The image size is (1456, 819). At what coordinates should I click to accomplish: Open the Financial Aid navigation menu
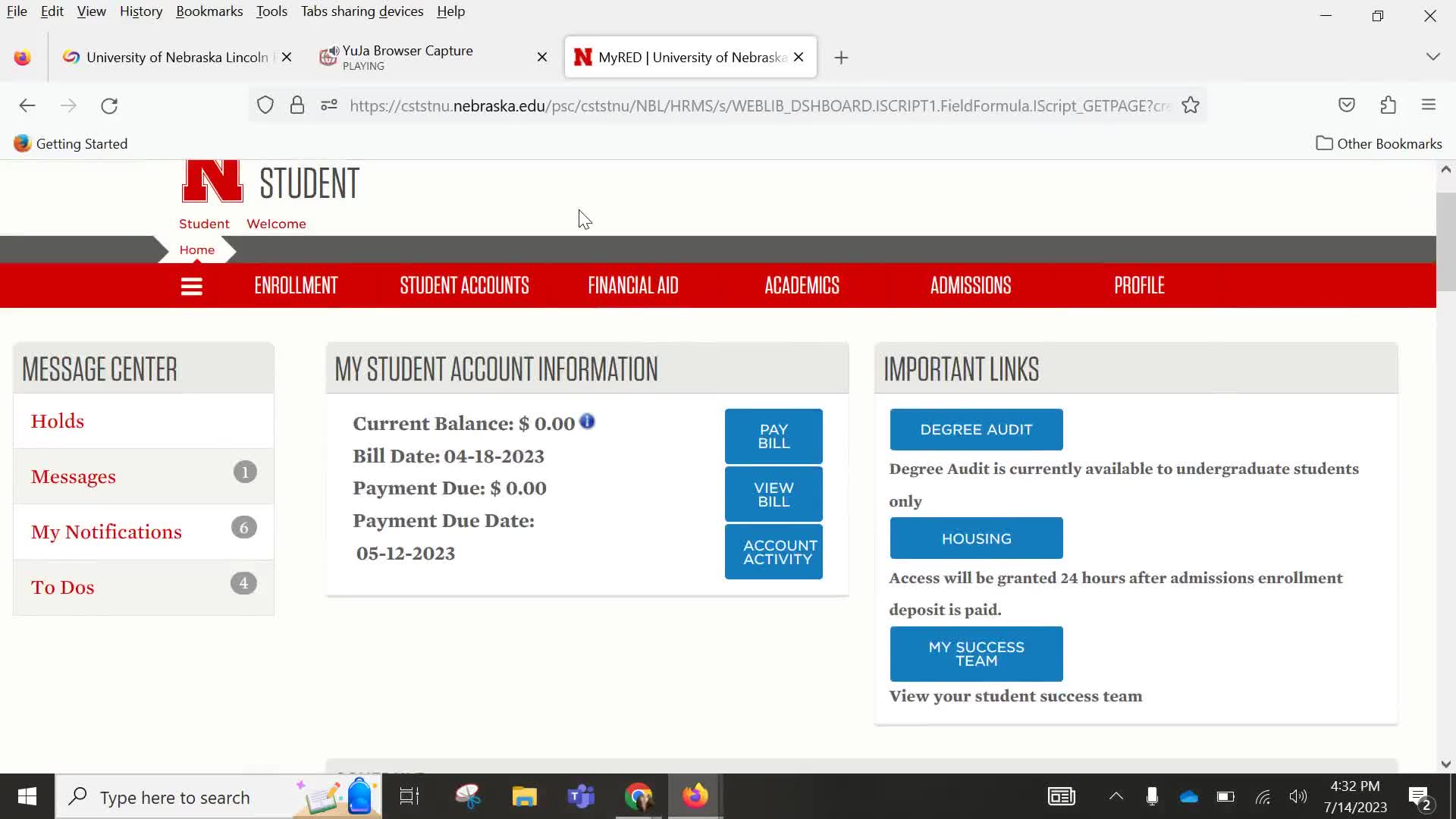tap(632, 285)
